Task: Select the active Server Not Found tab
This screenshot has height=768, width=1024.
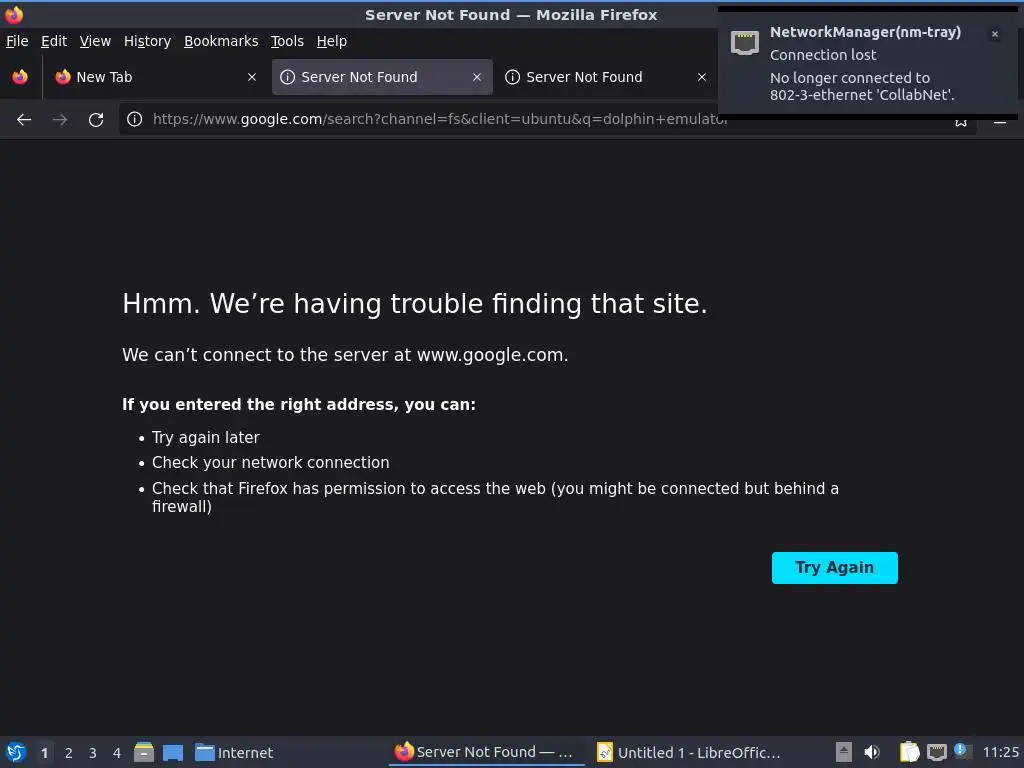Action: click(382, 77)
